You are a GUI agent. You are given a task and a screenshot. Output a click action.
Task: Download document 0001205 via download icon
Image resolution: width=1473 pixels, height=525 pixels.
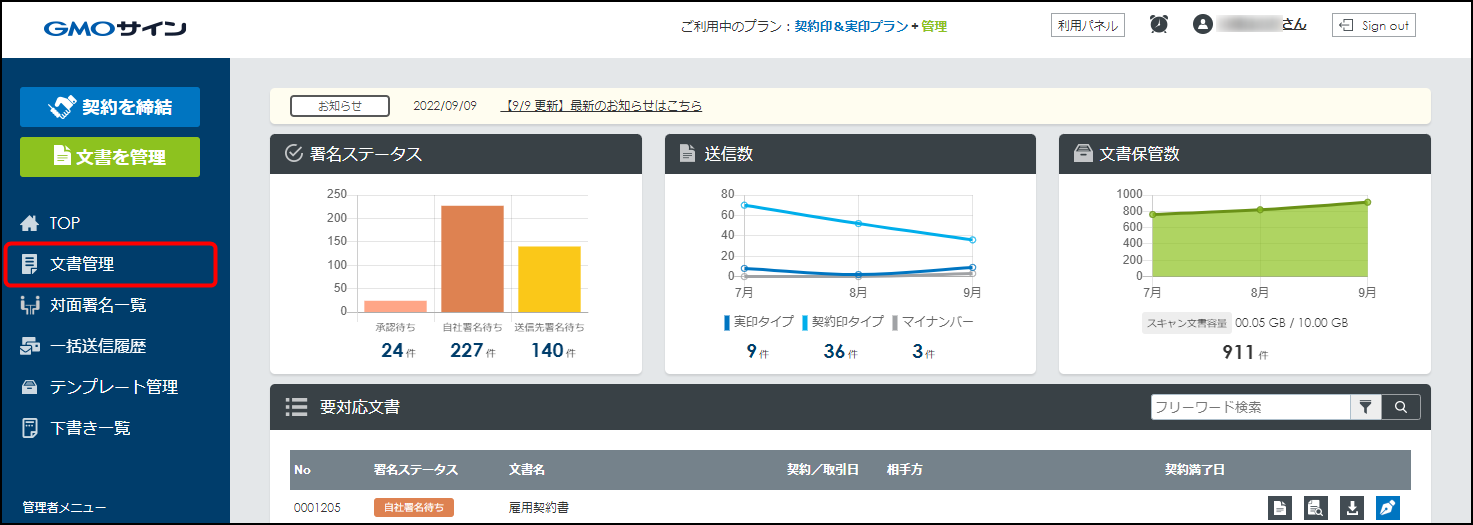coord(1351,508)
